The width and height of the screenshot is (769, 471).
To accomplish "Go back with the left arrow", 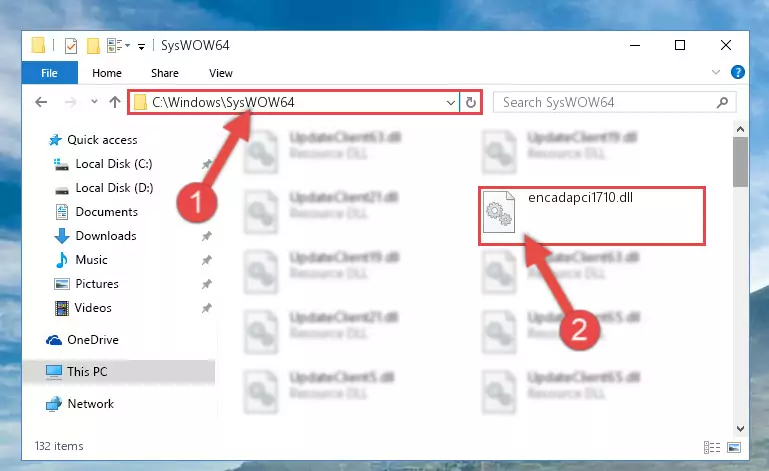I will coord(41,102).
